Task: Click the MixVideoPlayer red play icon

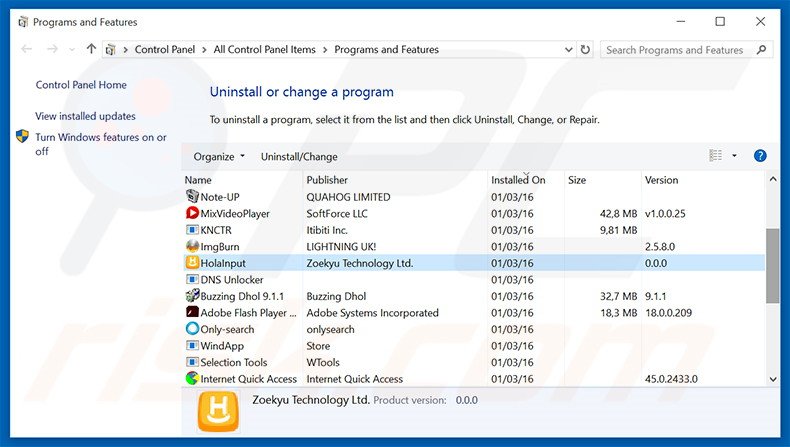Action: point(192,213)
